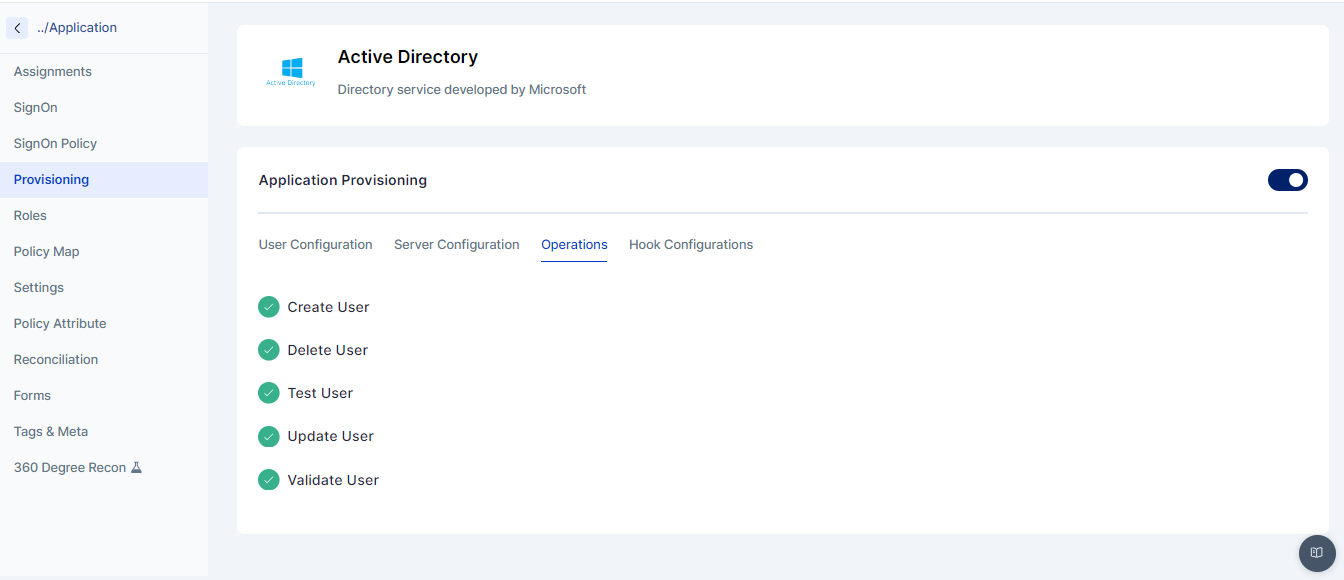Image resolution: width=1344 pixels, height=580 pixels.
Task: Navigate to Policy Map
Action: [46, 252]
